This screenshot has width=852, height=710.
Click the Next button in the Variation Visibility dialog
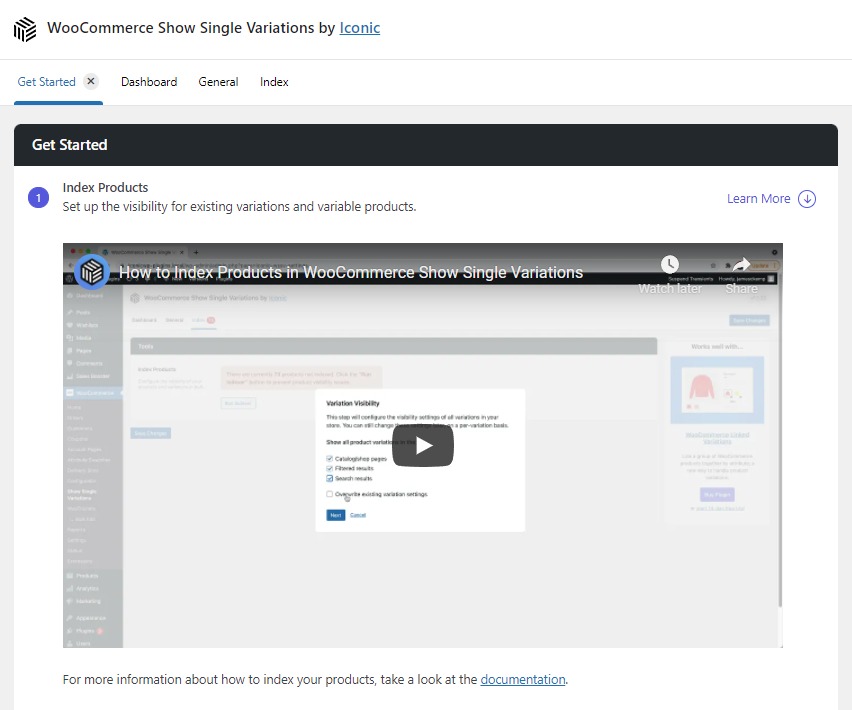pos(336,515)
